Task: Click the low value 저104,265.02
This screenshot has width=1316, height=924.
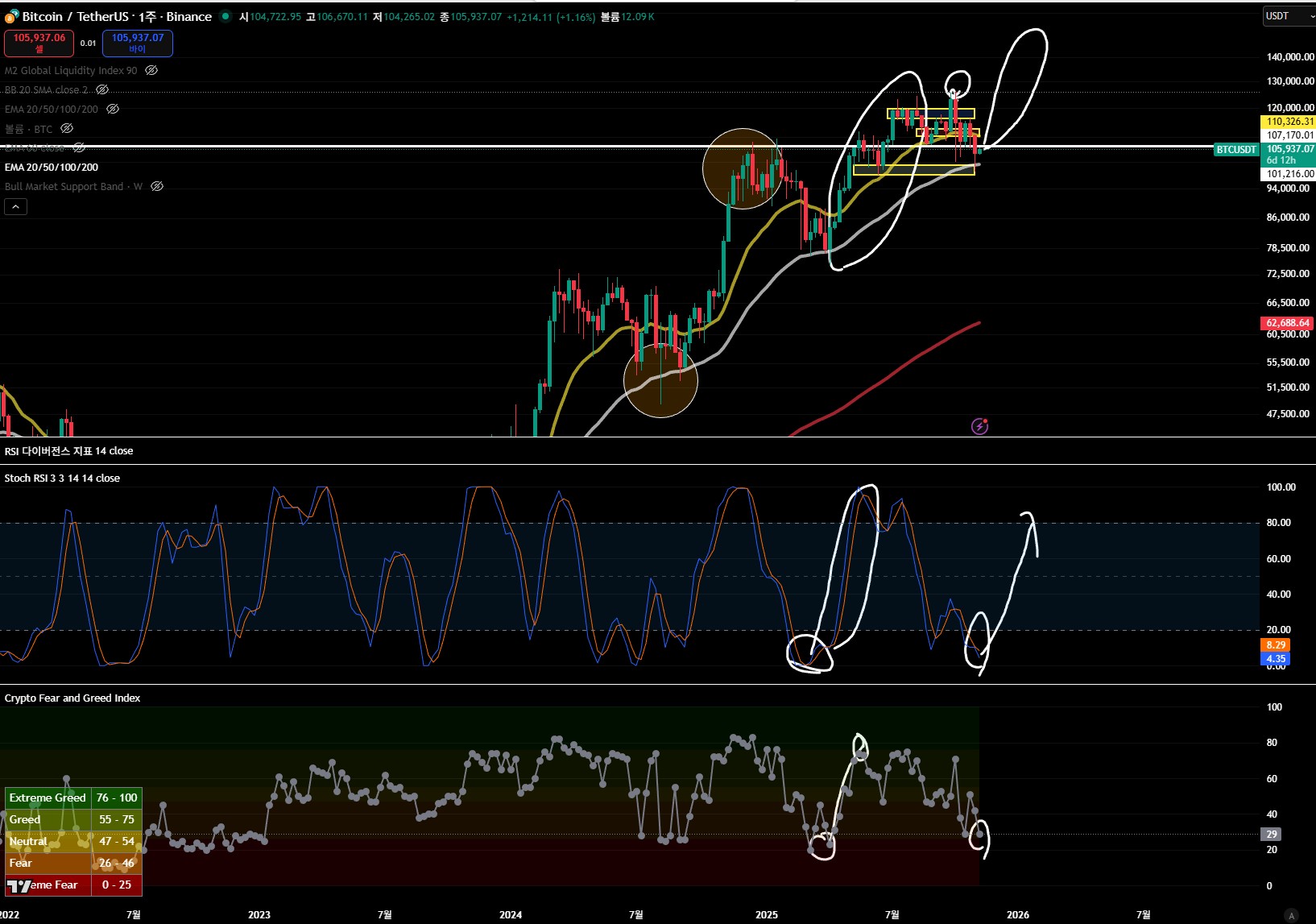Action: 403,16
